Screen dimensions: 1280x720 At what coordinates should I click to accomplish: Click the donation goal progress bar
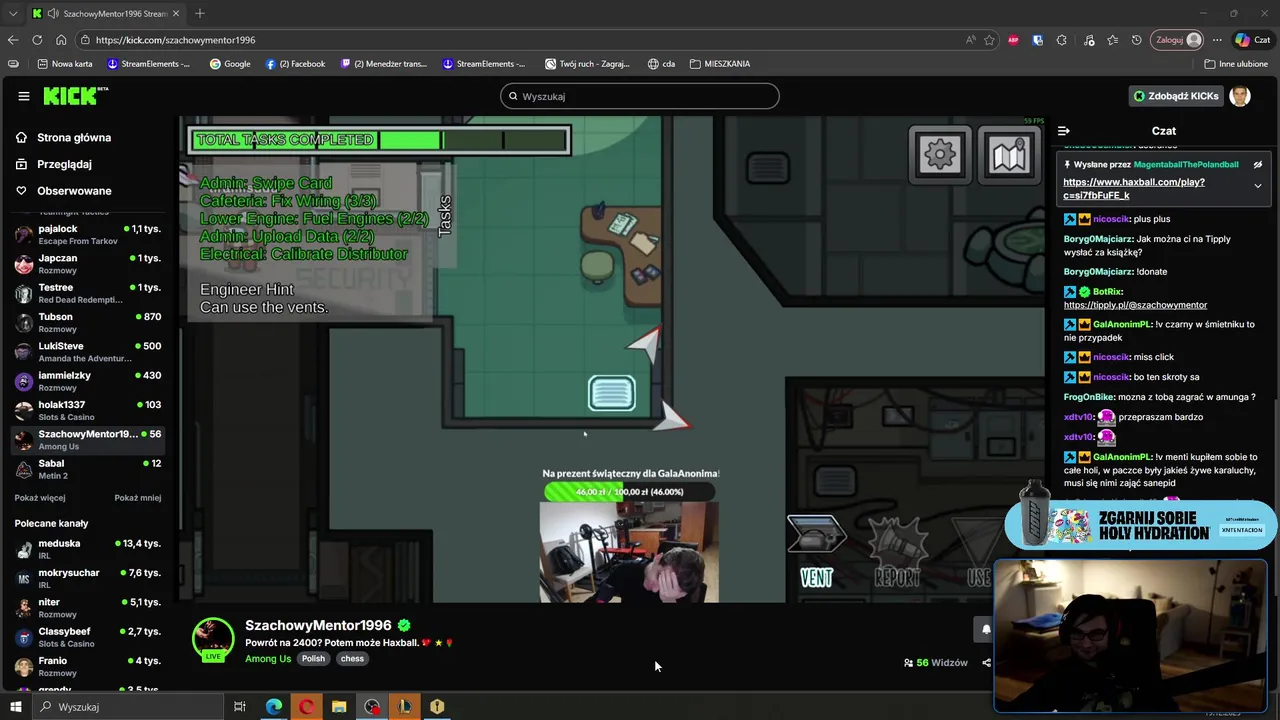tap(629, 492)
